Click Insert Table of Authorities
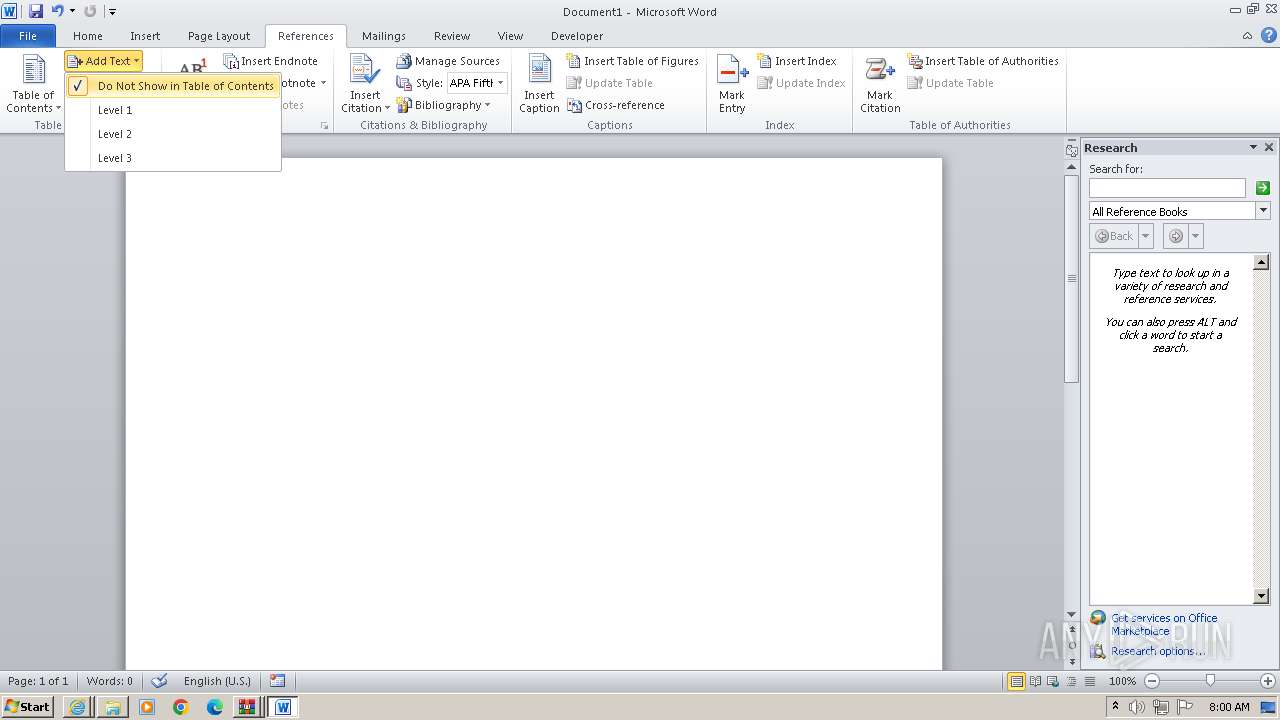Screen dimensions: 1280x720 click(983, 61)
